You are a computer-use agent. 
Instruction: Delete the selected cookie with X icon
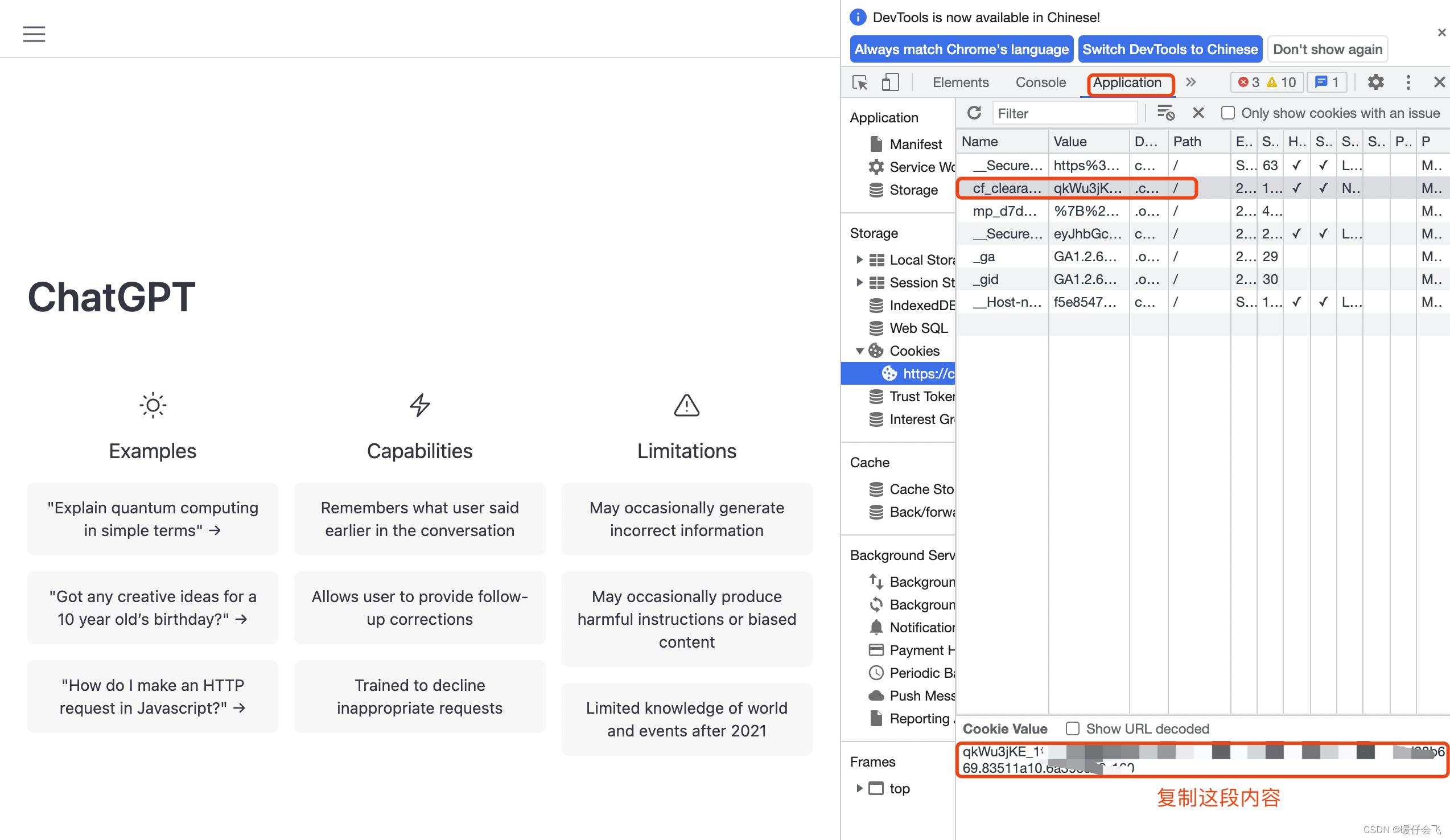(1198, 113)
